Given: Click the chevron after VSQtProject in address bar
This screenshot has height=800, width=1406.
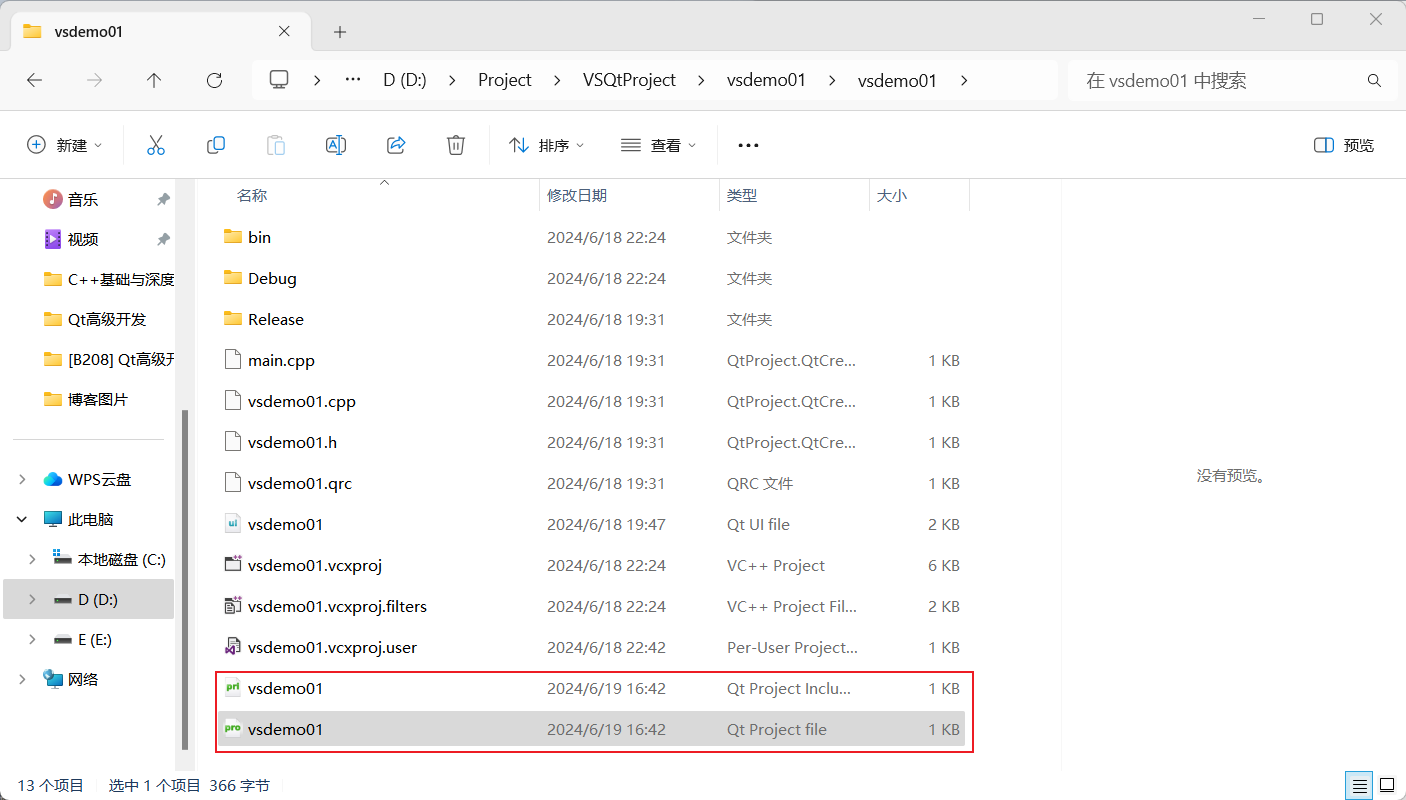Looking at the screenshot, I should pyautogui.click(x=701, y=80).
